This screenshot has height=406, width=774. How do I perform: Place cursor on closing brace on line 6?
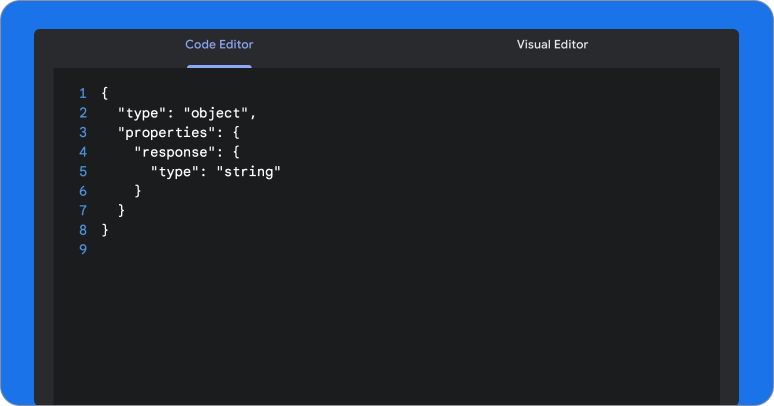point(138,191)
